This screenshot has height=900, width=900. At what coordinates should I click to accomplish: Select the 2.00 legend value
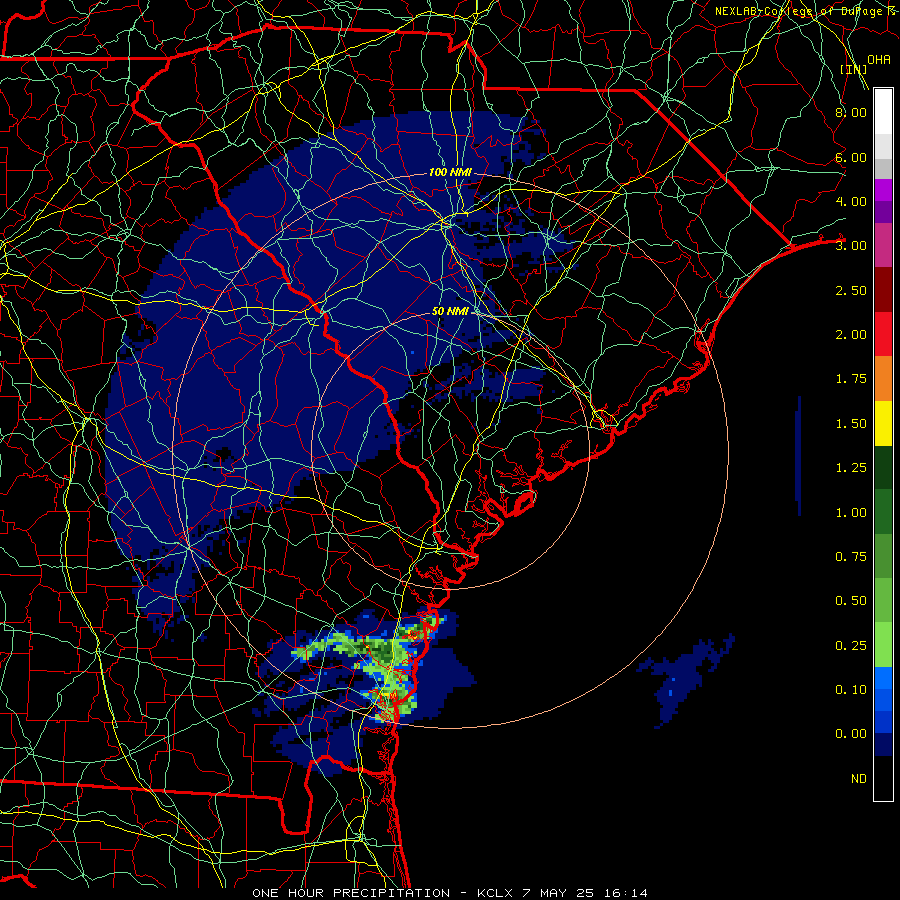pyautogui.click(x=851, y=335)
